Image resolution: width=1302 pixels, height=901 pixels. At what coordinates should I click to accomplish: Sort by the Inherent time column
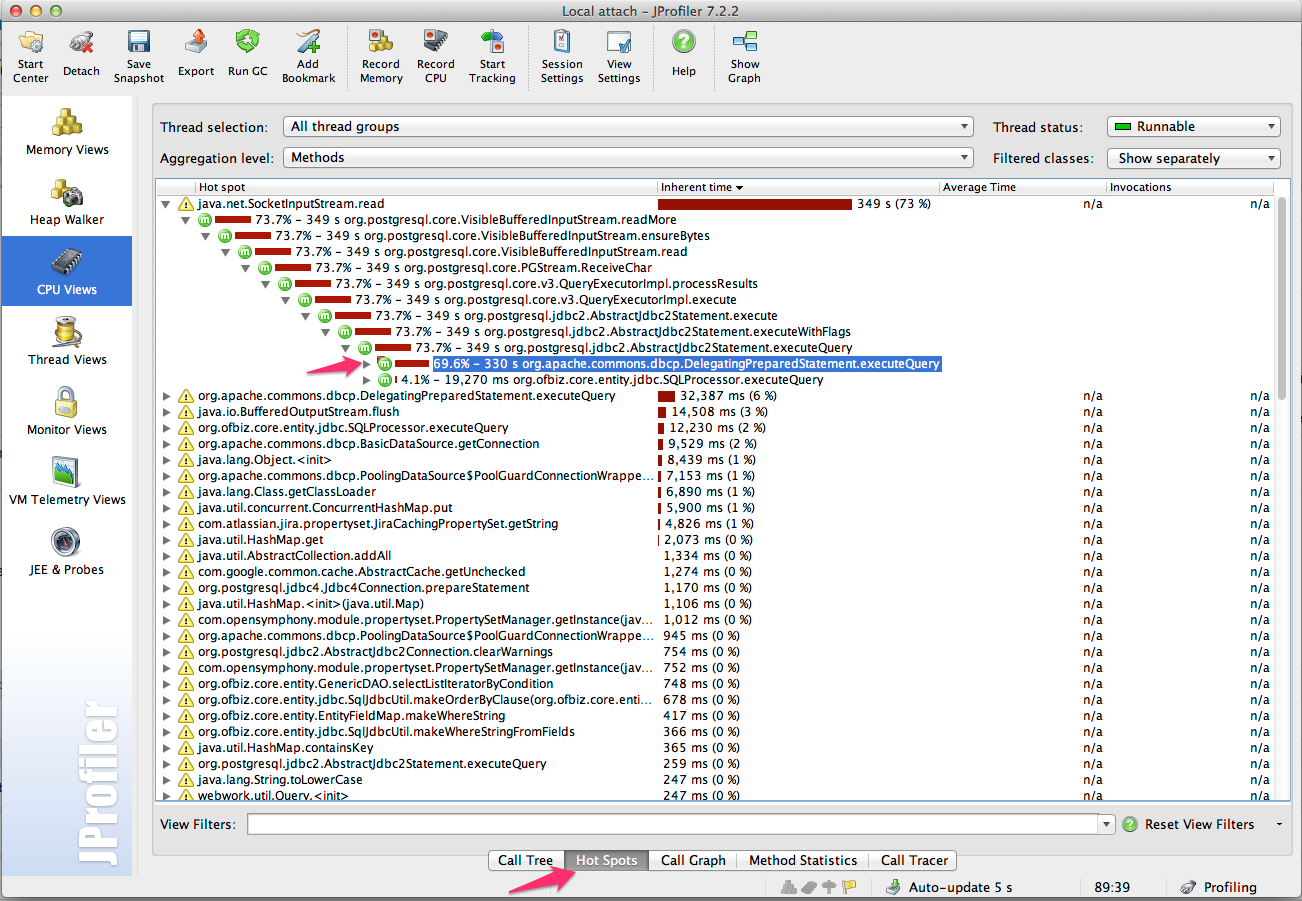click(797, 187)
